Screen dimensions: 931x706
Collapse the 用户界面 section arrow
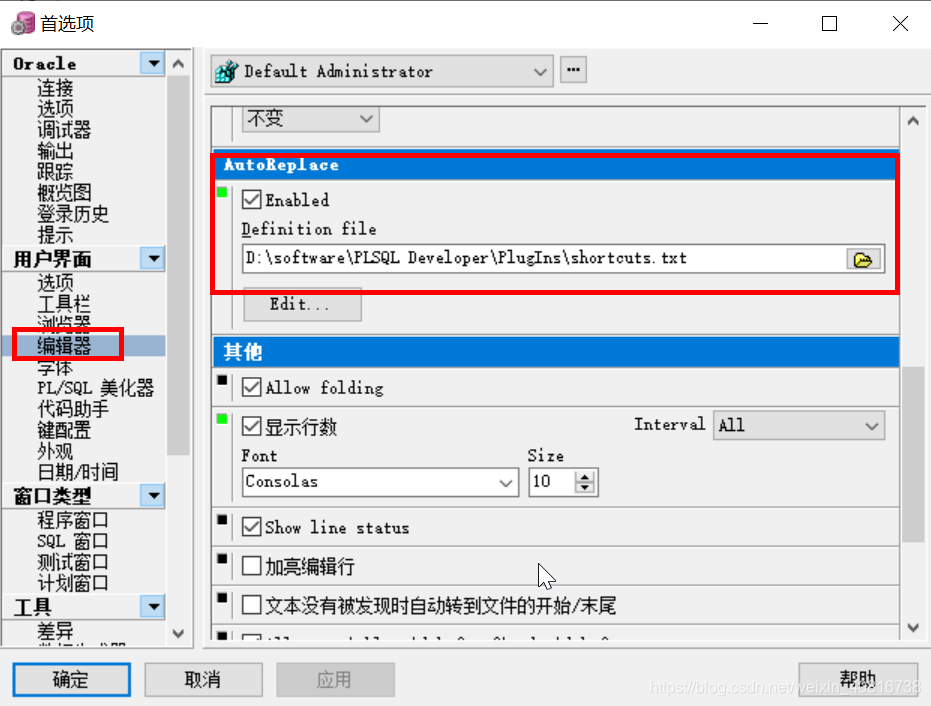[x=153, y=258]
